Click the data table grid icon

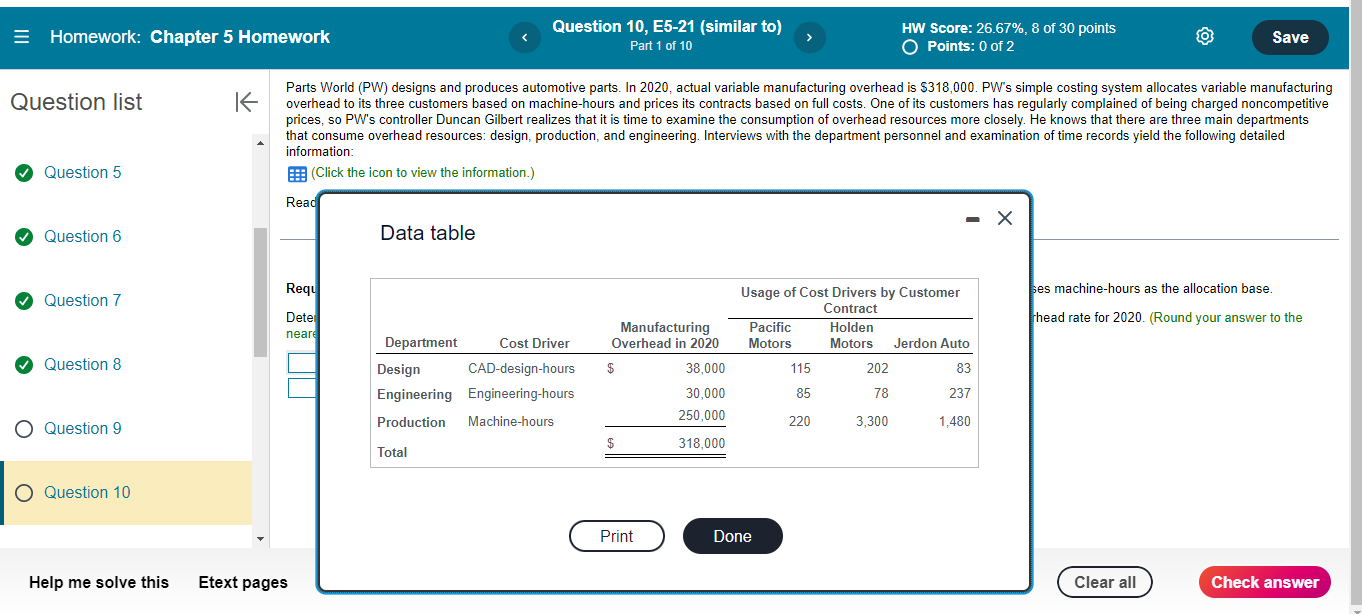(x=297, y=174)
